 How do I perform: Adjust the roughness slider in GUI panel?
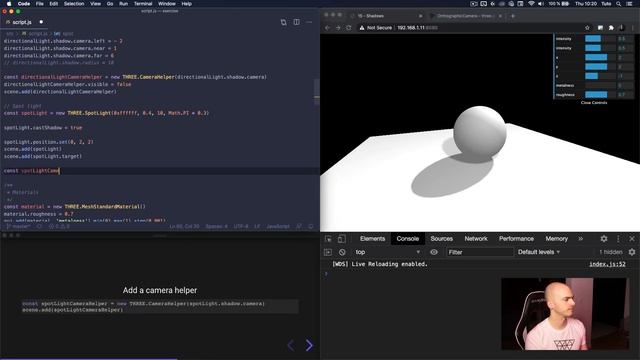coord(600,95)
